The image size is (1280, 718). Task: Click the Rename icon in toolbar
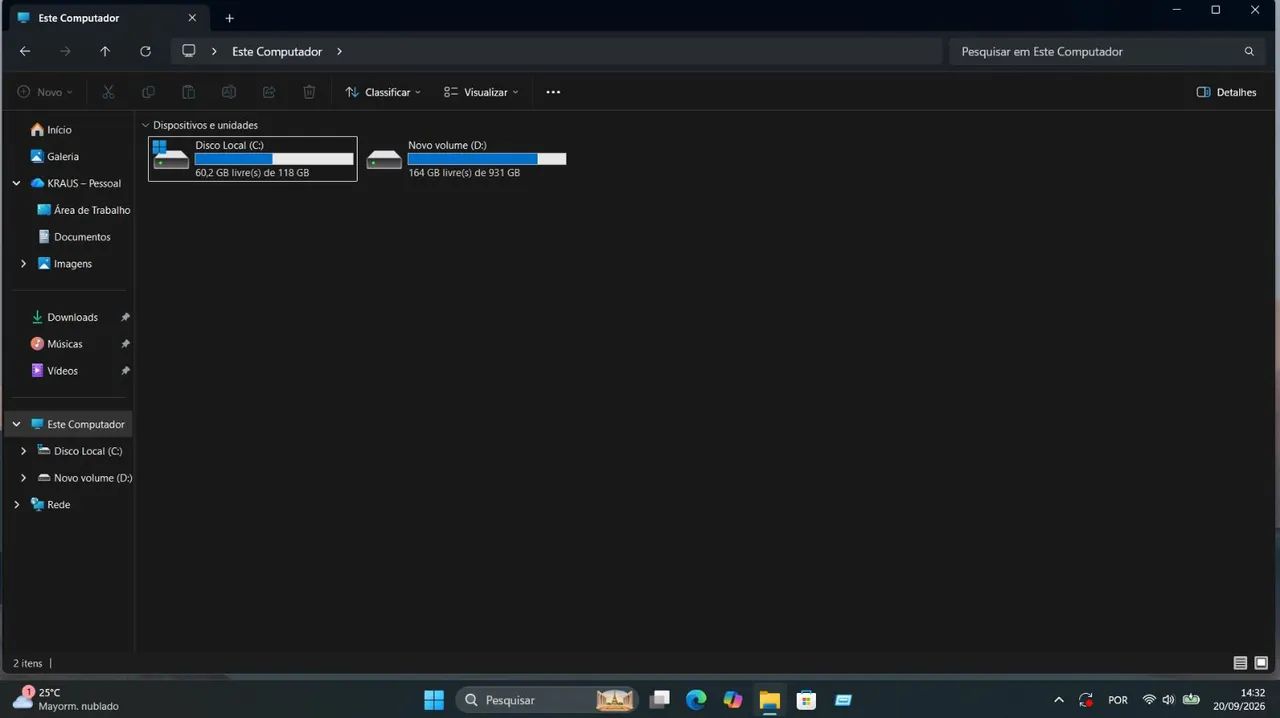[229, 92]
